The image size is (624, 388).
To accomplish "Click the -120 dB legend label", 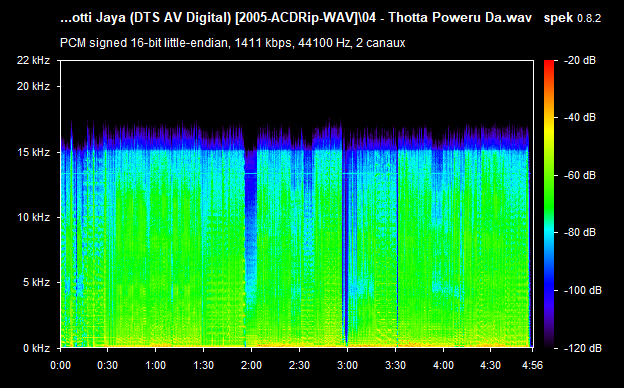I will point(583,348).
